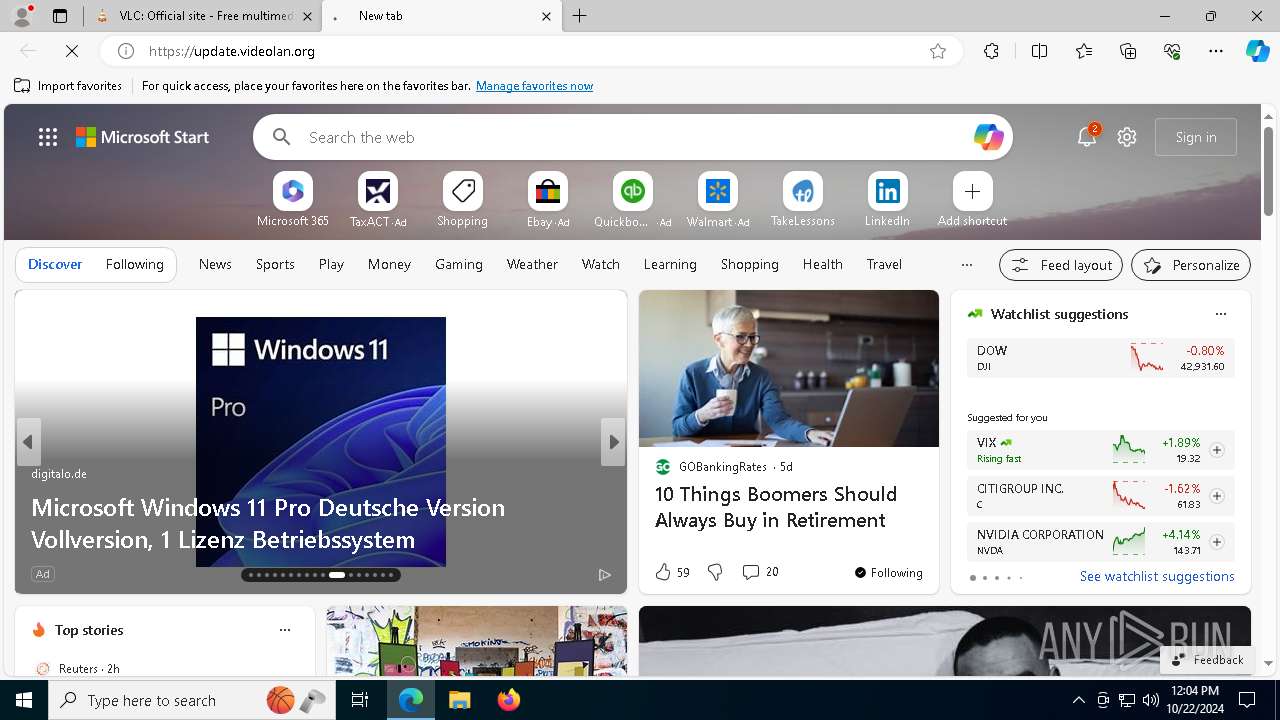Go to the previous carousel slide

pyautogui.click(x=28, y=442)
